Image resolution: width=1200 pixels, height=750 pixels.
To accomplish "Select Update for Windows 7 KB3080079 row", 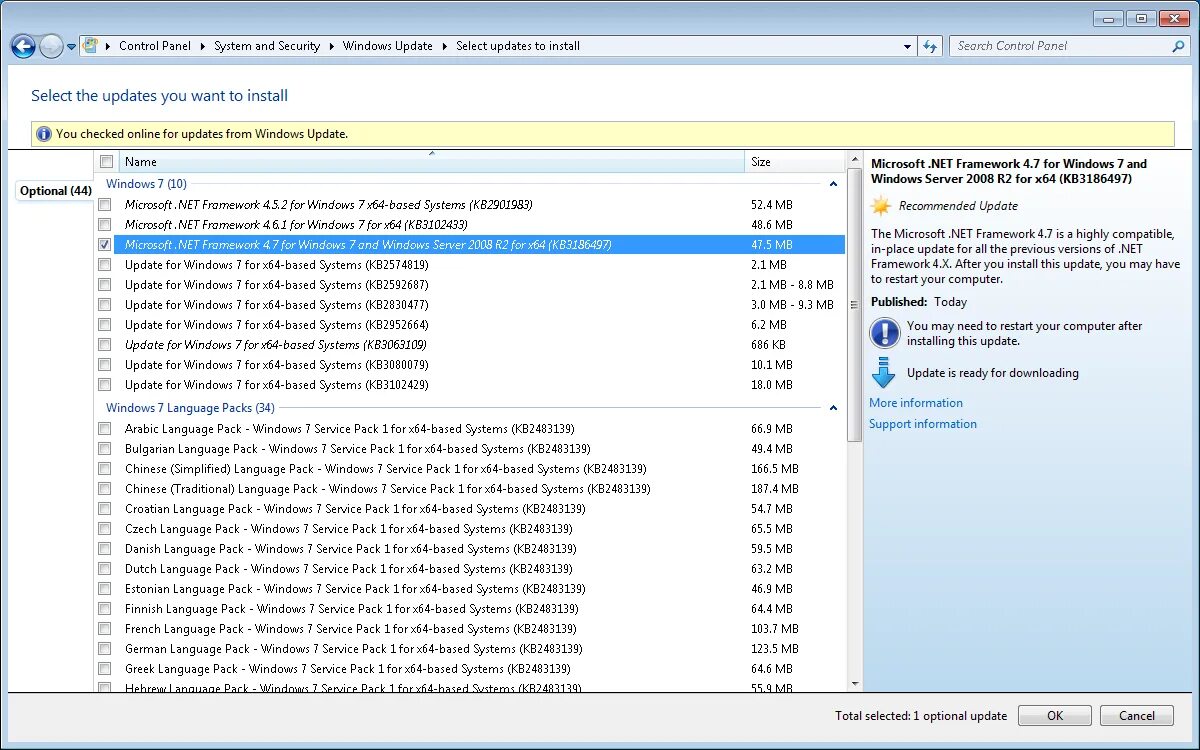I will (470, 365).
